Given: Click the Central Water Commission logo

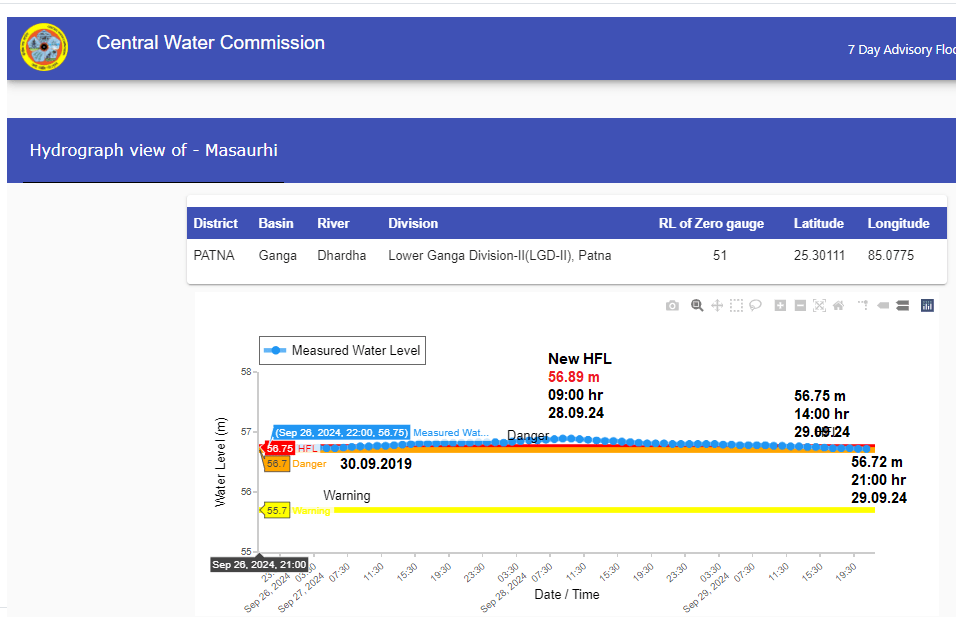Looking at the screenshot, I should pos(44,47).
